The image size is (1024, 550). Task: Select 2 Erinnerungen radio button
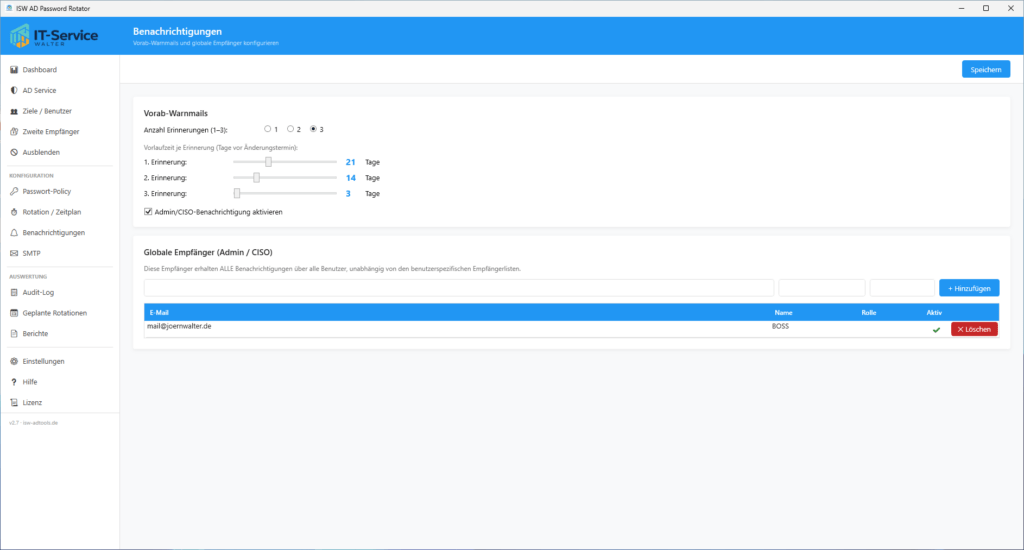point(290,129)
